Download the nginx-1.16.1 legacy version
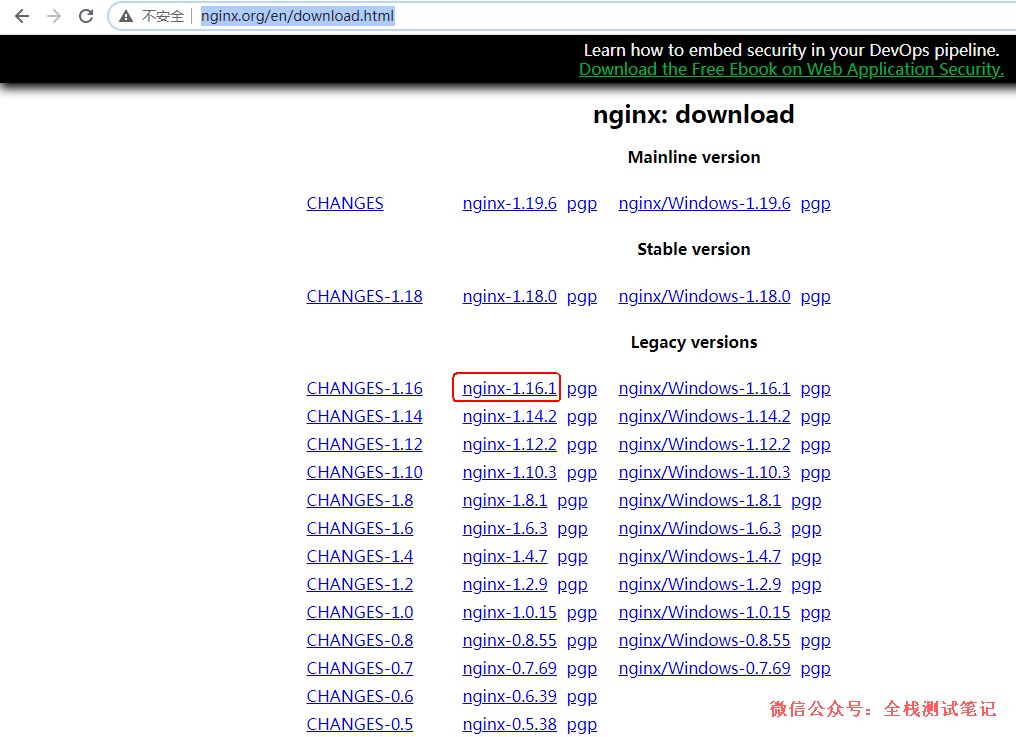Viewport: 1016px width, 737px height. click(x=509, y=388)
